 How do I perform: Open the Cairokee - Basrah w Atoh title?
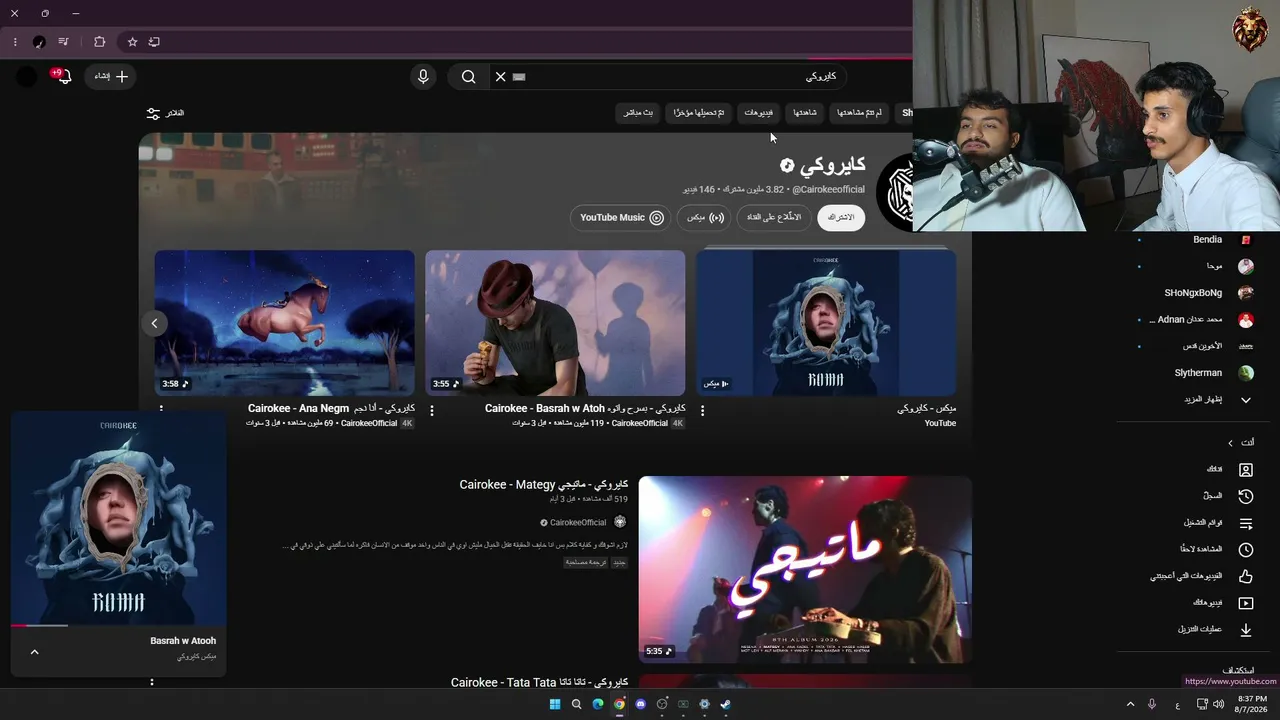(x=585, y=408)
